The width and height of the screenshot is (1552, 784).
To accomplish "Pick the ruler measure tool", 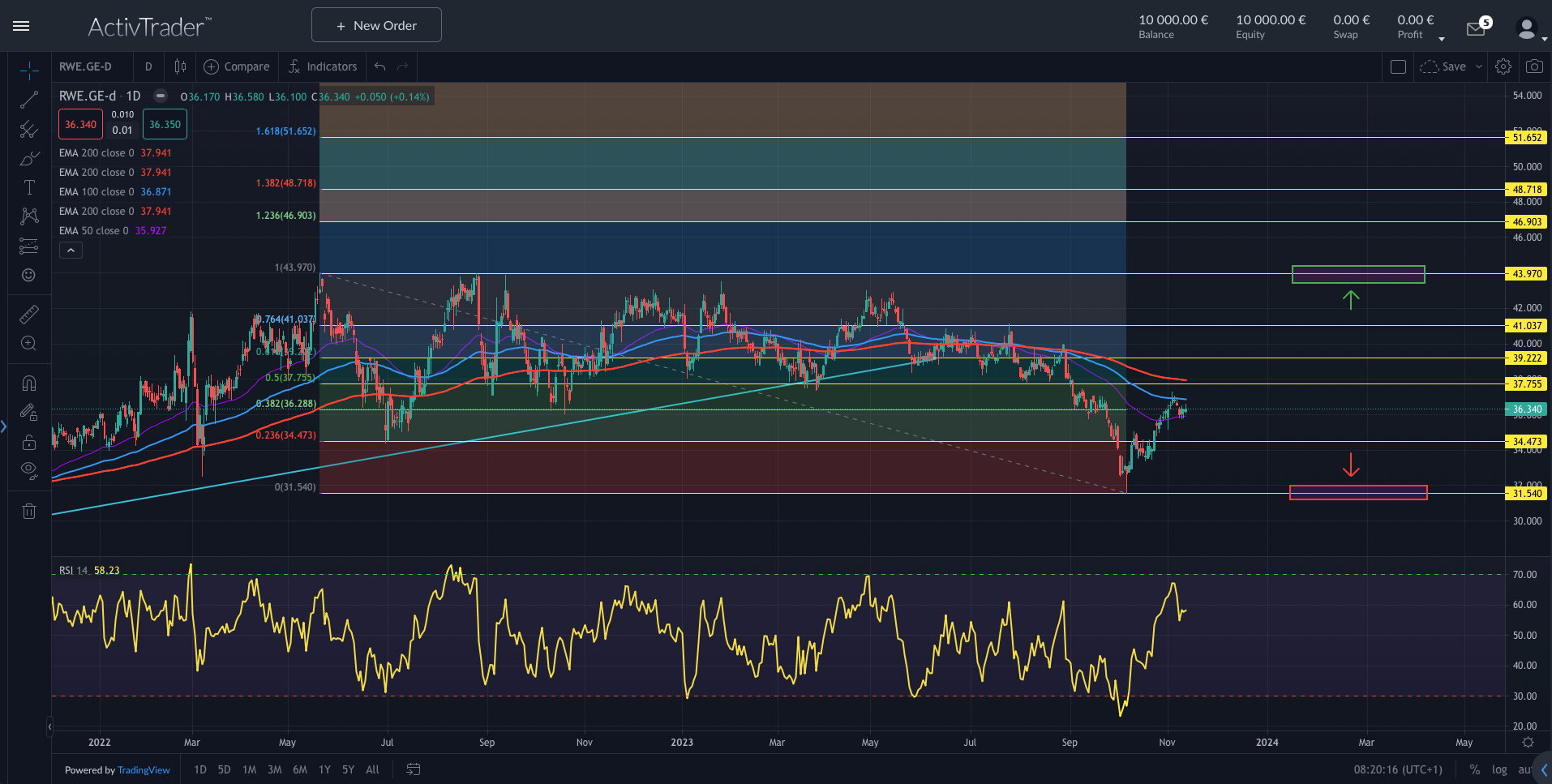I will click(29, 314).
